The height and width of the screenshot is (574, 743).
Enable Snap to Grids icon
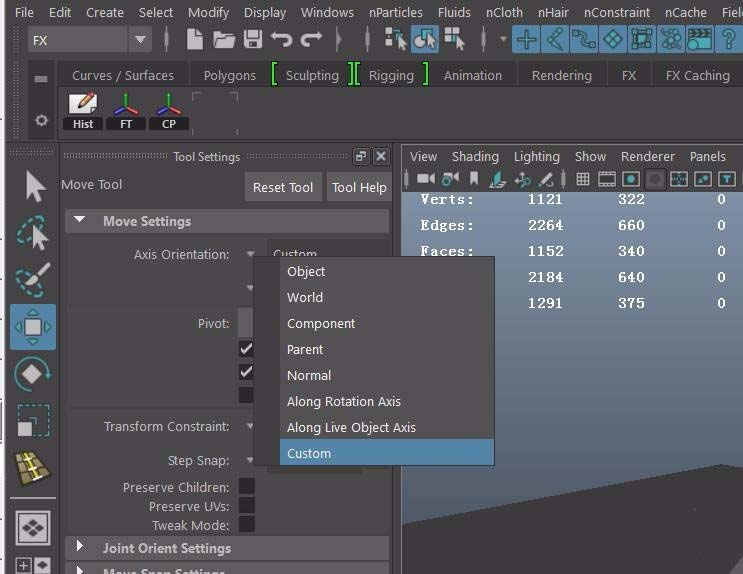tap(526, 40)
